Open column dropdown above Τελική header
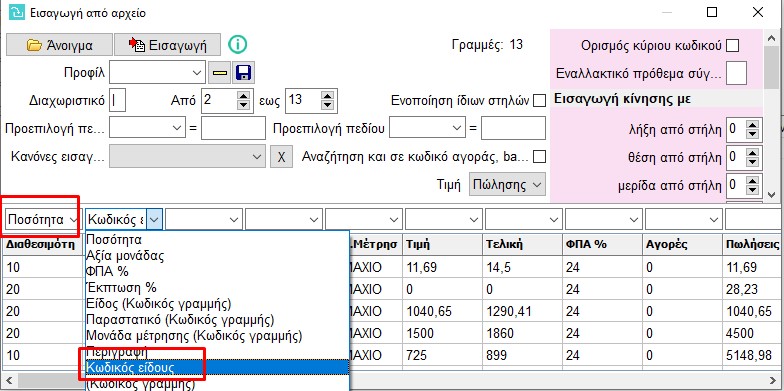 (x=524, y=219)
